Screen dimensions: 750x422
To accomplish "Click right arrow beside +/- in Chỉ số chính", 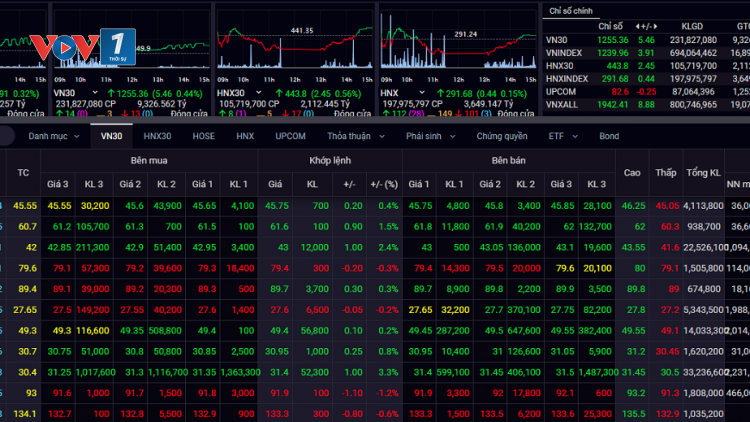I will tap(655, 27).
